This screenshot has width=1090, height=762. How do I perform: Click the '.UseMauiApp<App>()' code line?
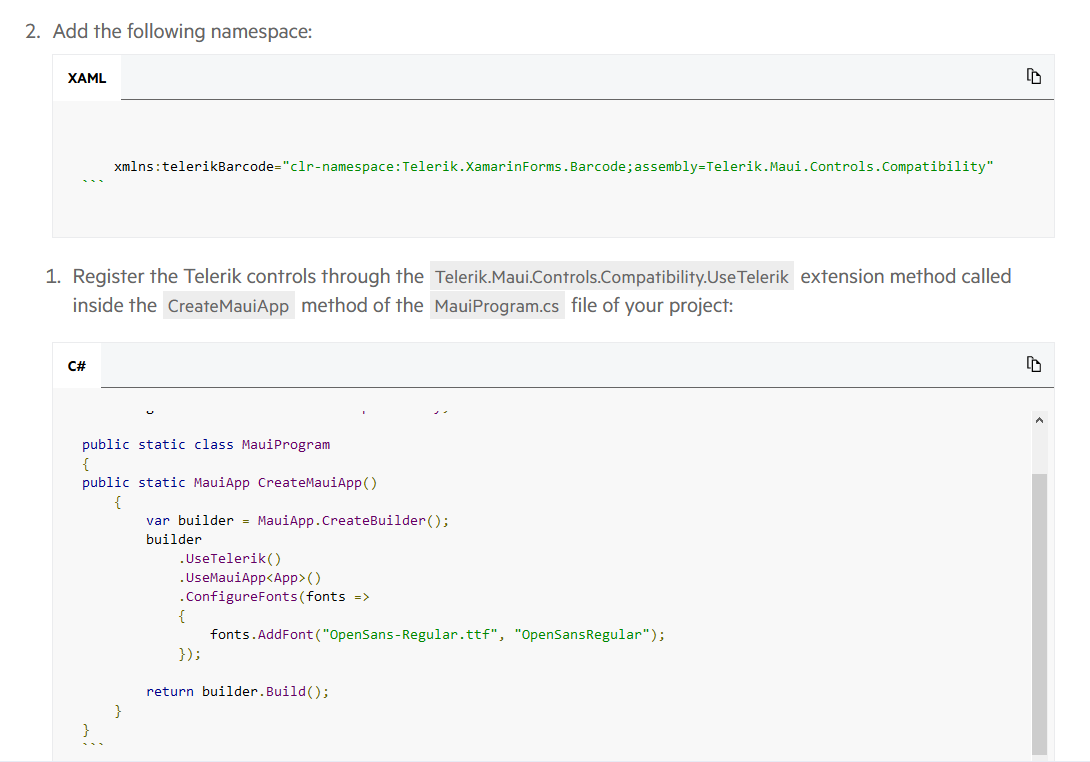coord(250,578)
